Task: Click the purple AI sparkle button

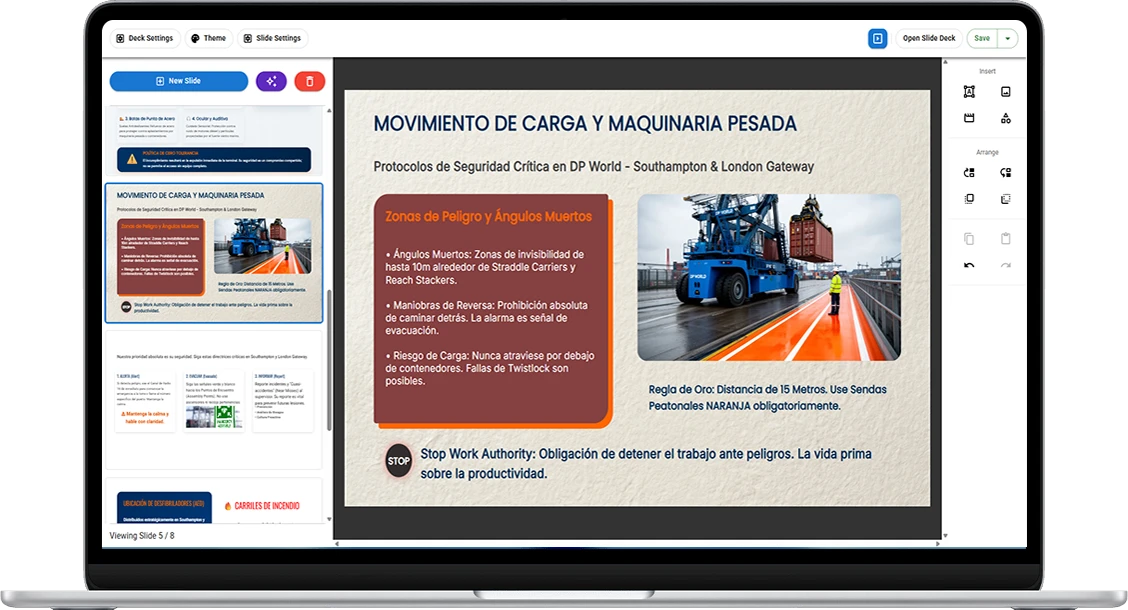Action: coord(271,81)
